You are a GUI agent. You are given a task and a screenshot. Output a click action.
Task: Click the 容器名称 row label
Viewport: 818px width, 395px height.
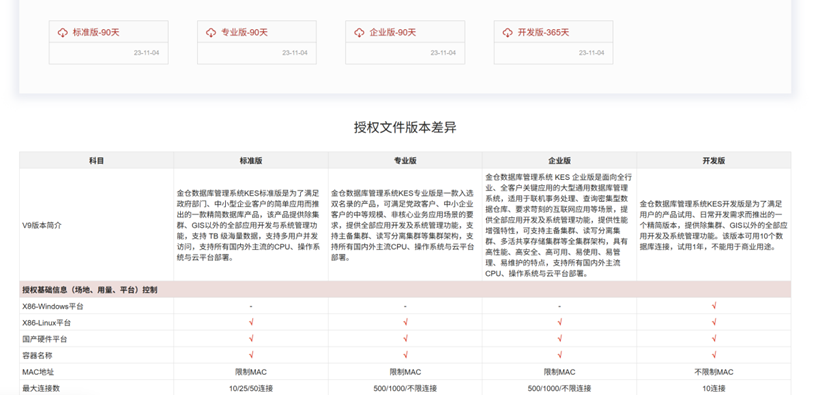[38, 355]
